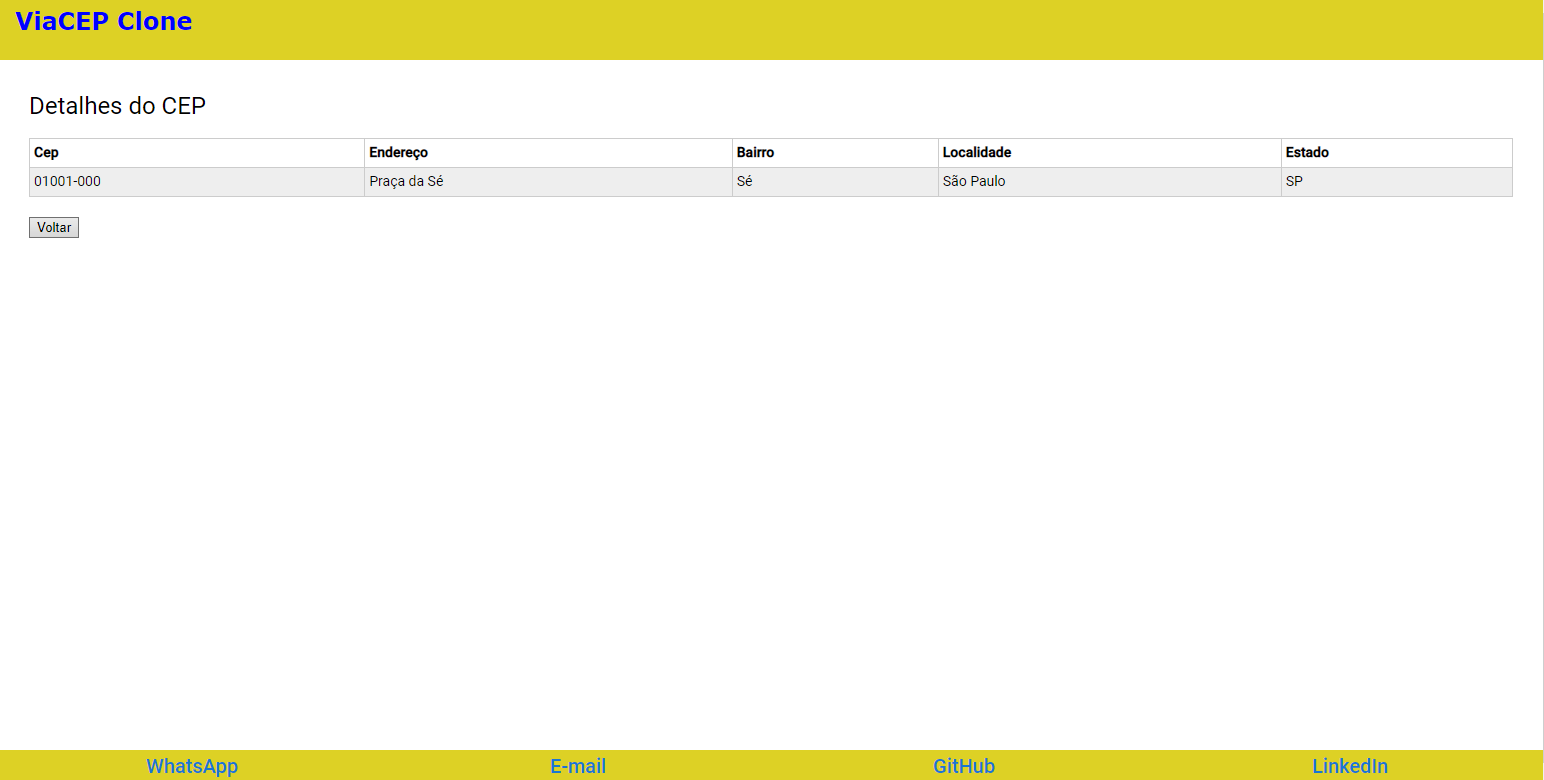The image size is (1544, 780).
Task: Select the Estado column header
Action: tap(1307, 152)
